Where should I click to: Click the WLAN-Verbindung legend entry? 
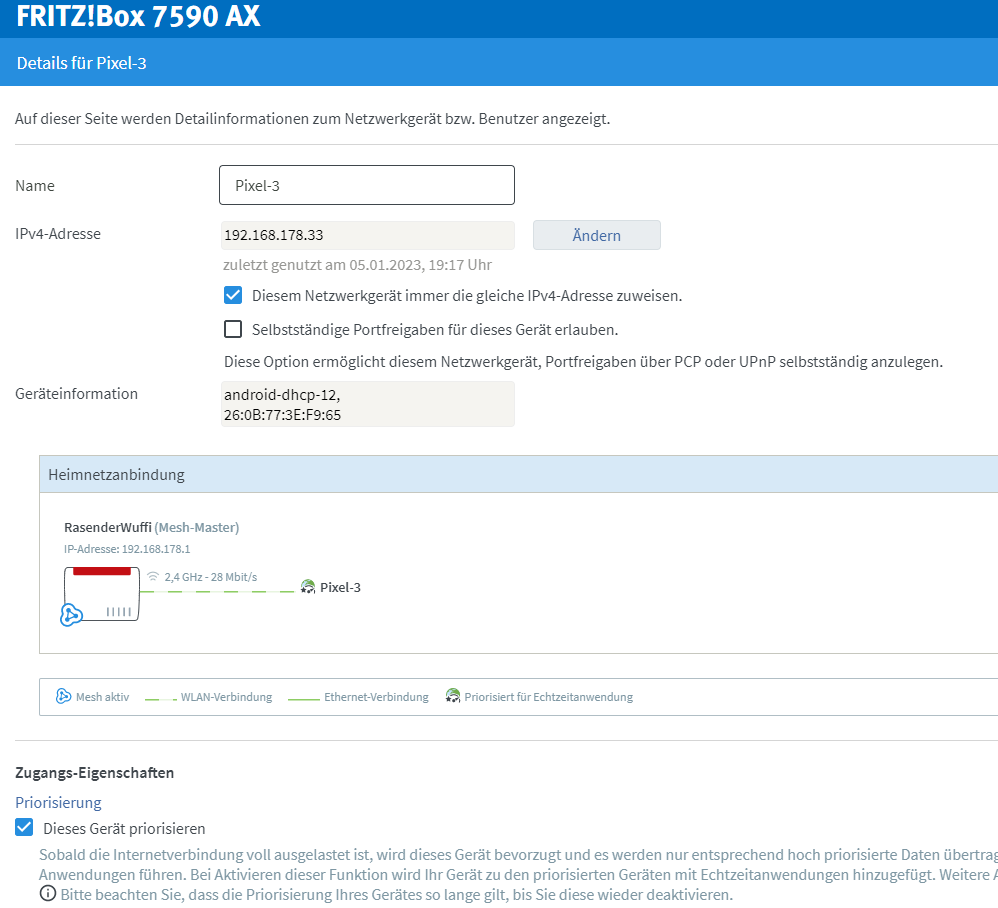(209, 697)
